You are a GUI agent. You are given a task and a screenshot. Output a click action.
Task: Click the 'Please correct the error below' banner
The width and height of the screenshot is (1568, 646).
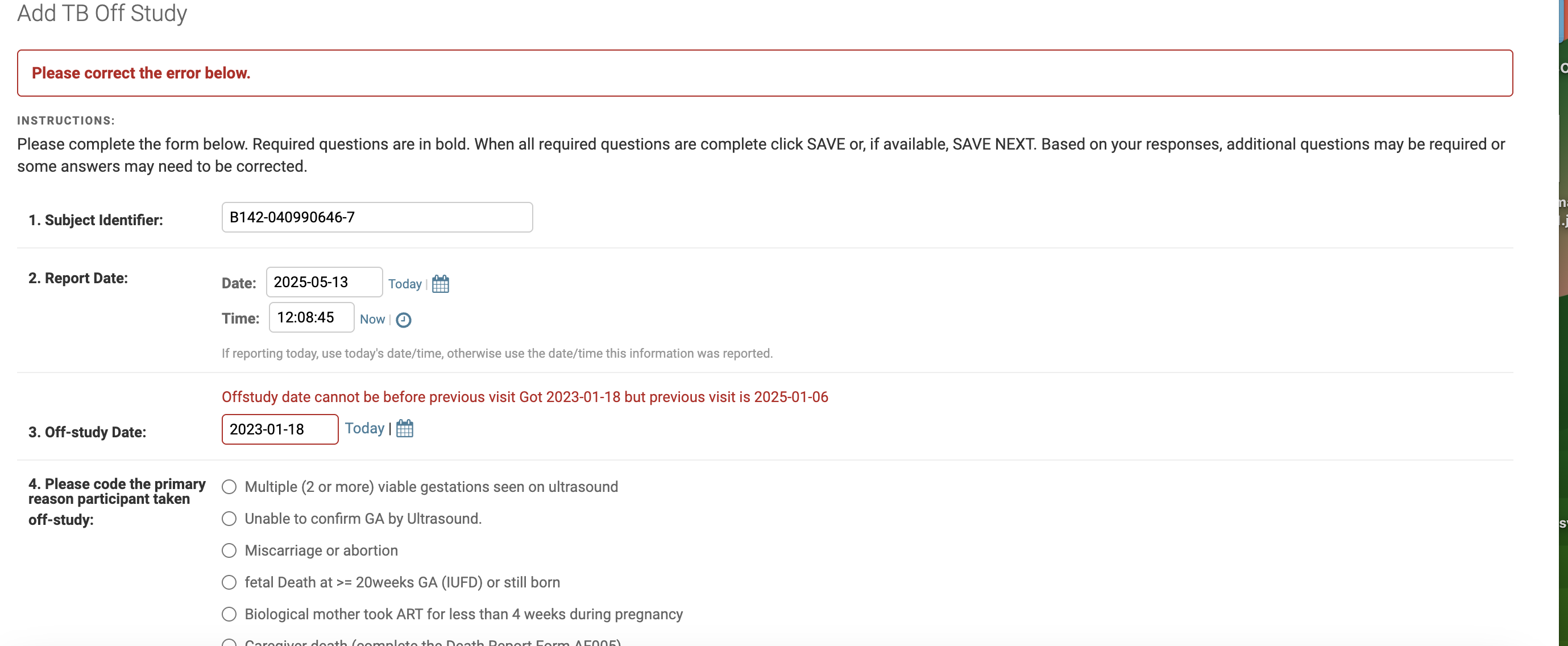pos(765,73)
